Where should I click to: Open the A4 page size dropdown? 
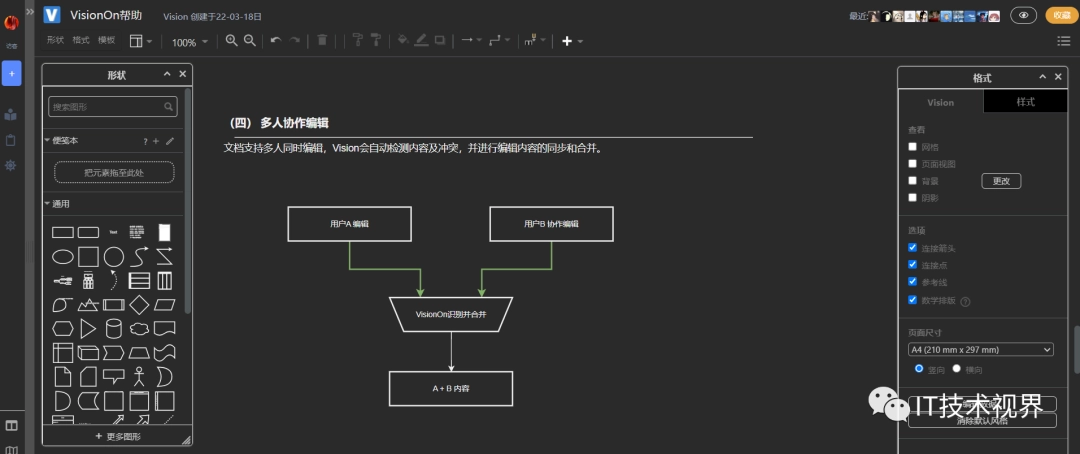[981, 350]
